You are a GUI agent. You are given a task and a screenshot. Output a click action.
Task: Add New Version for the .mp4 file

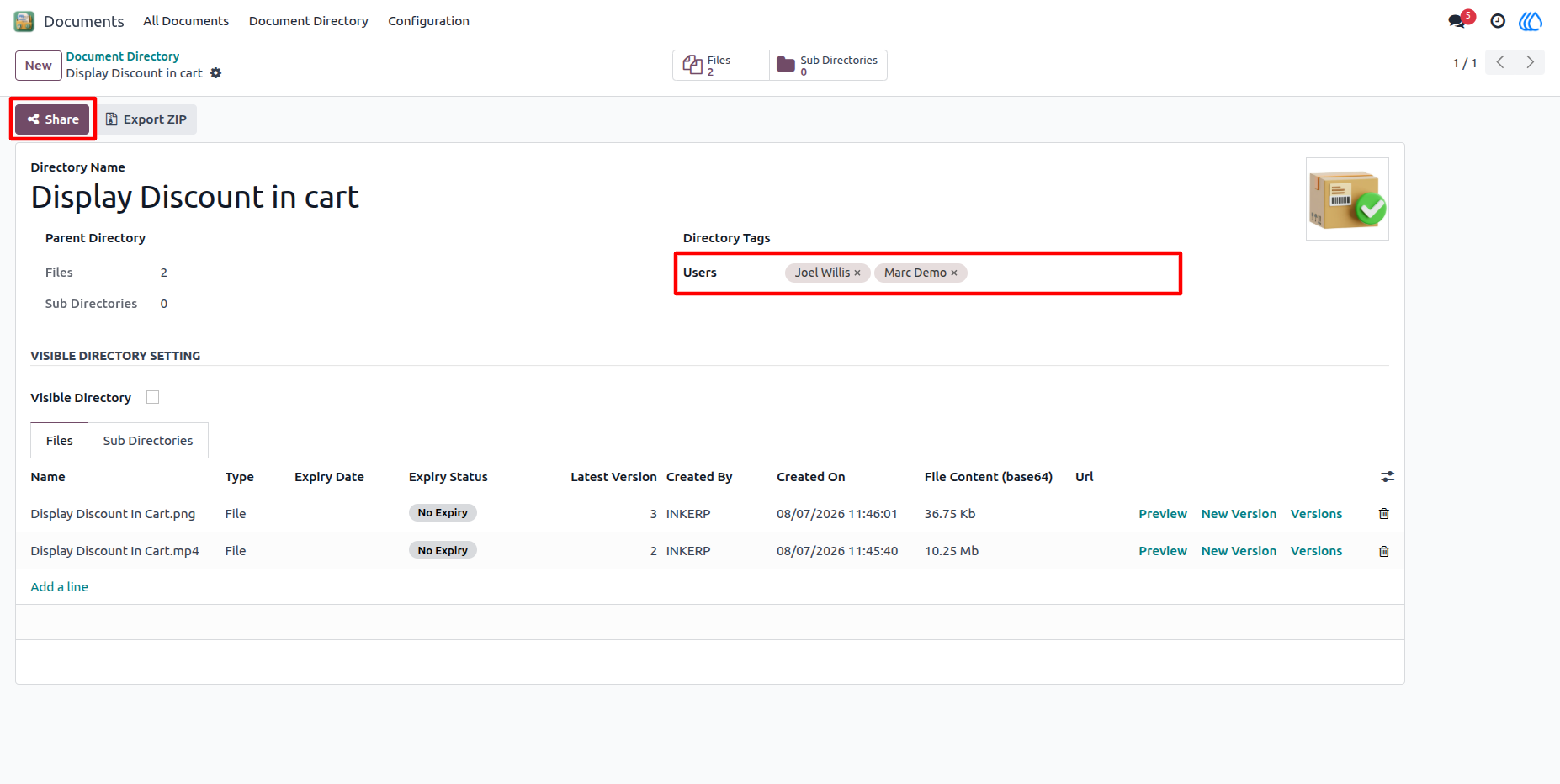tap(1239, 551)
